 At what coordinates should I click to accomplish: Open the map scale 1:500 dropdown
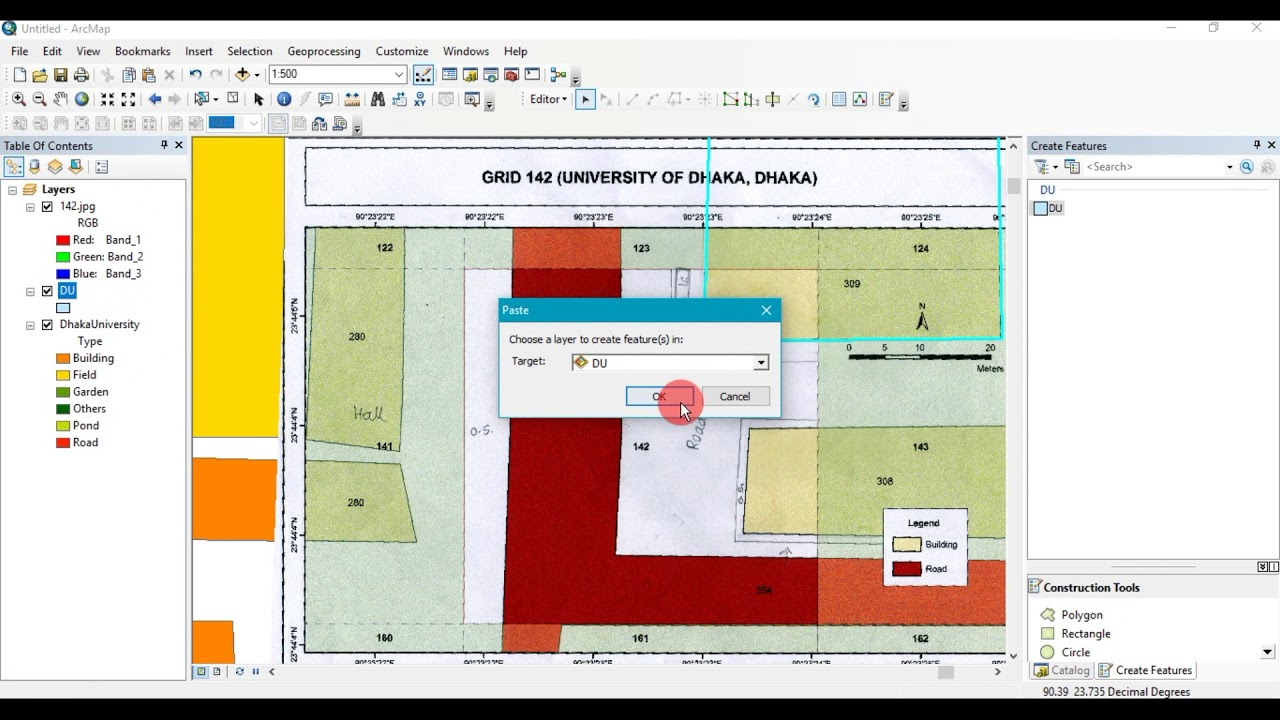point(399,75)
